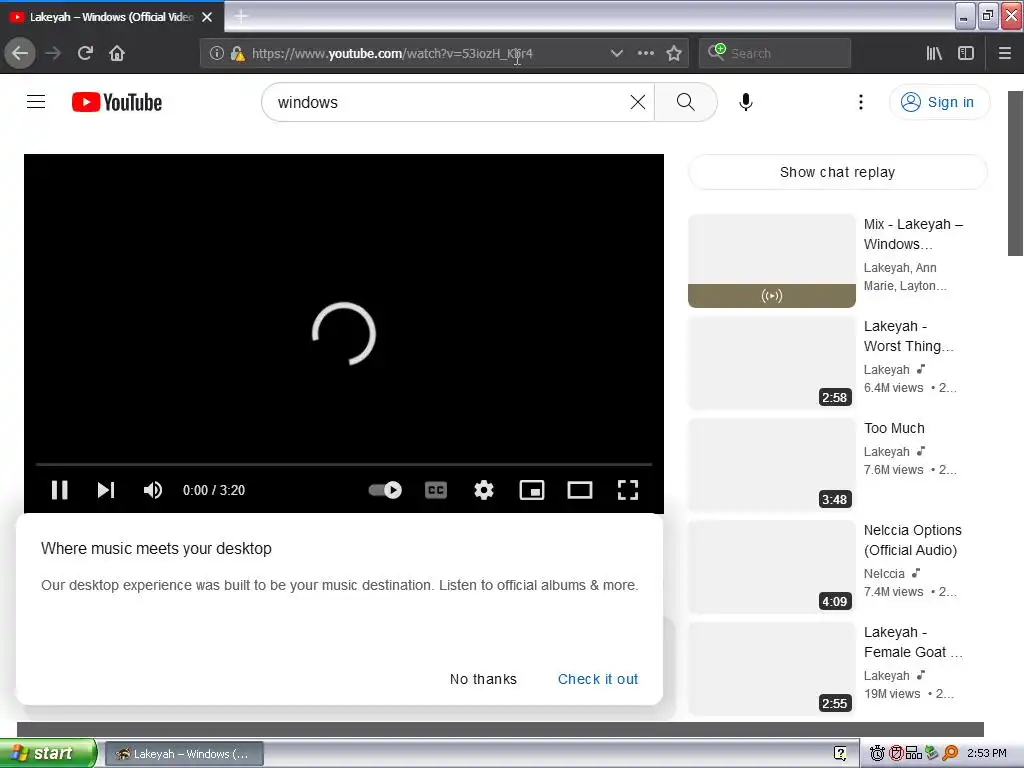The height and width of the screenshot is (768, 1024).
Task: Open YouTube settings three-dot menu
Action: (x=861, y=102)
